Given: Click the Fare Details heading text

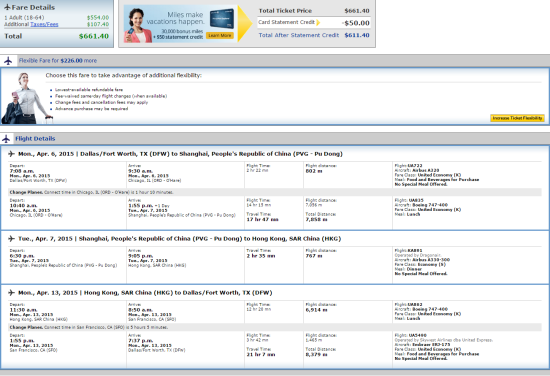Looking at the screenshot, I should pyautogui.click(x=33, y=7).
